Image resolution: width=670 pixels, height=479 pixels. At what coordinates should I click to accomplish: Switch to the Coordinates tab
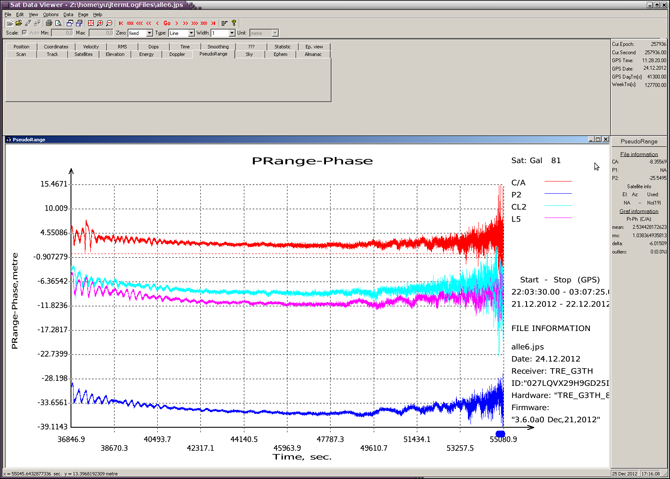click(x=56, y=47)
